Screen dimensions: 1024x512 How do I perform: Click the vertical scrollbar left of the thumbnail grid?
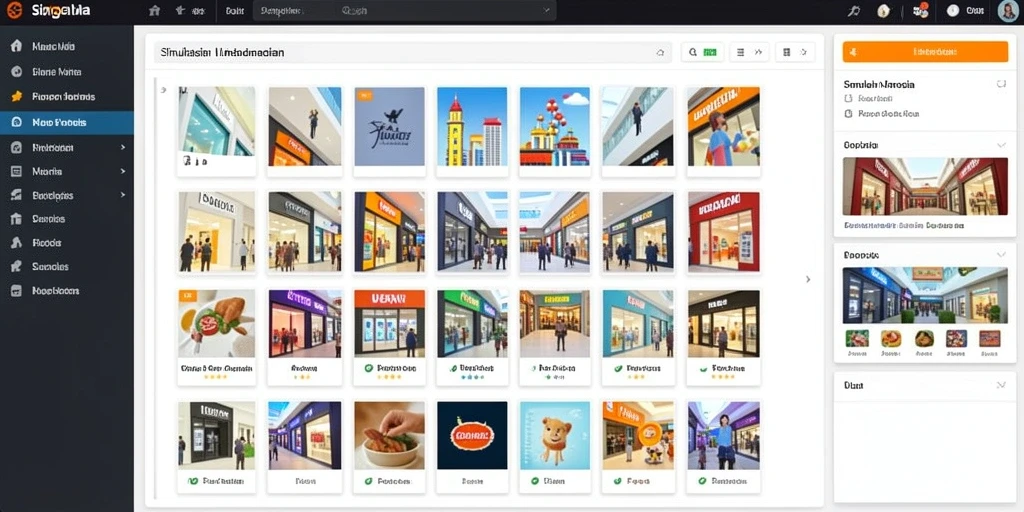tap(155, 287)
